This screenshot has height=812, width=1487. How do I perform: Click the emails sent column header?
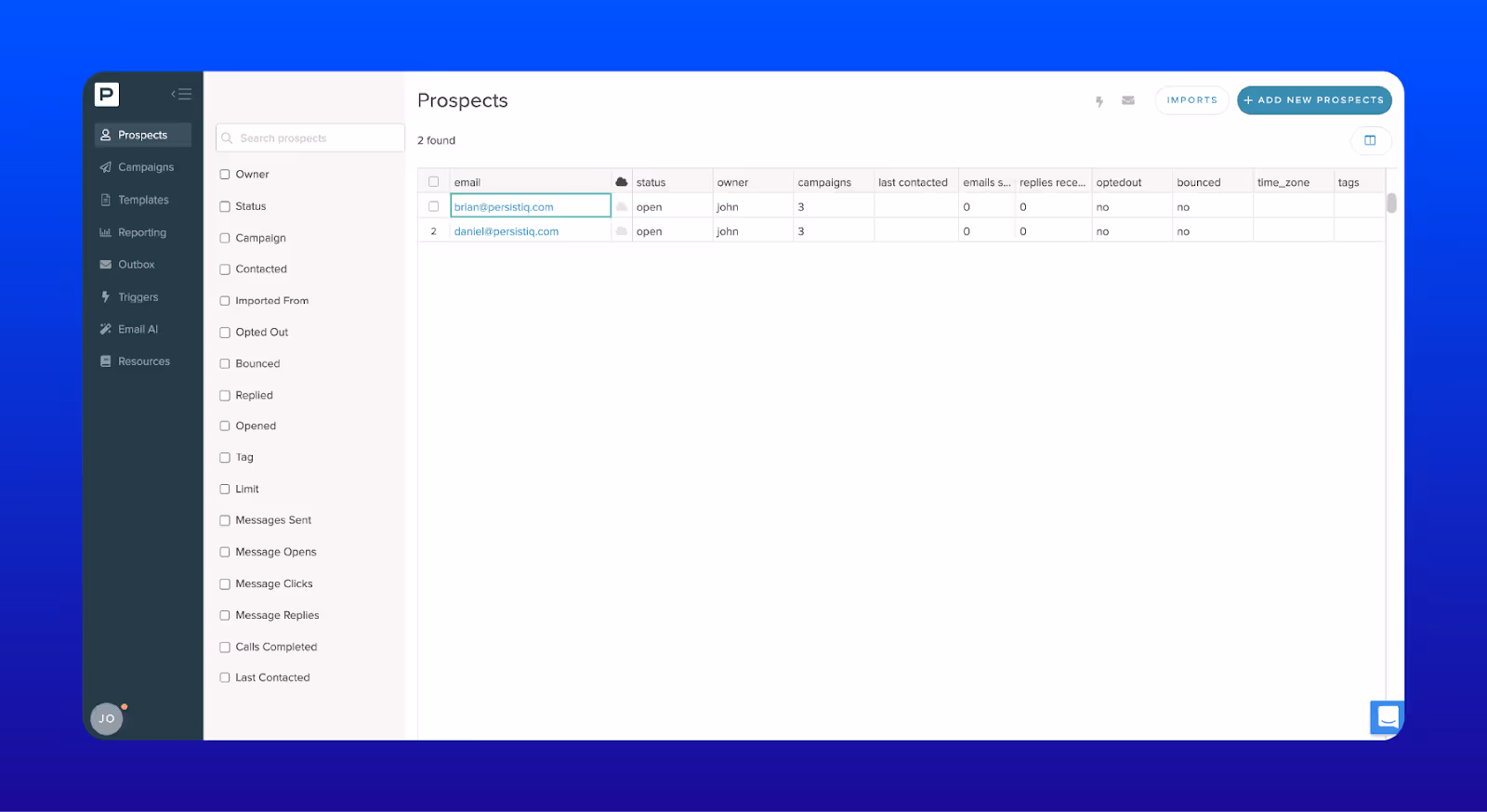[987, 182]
